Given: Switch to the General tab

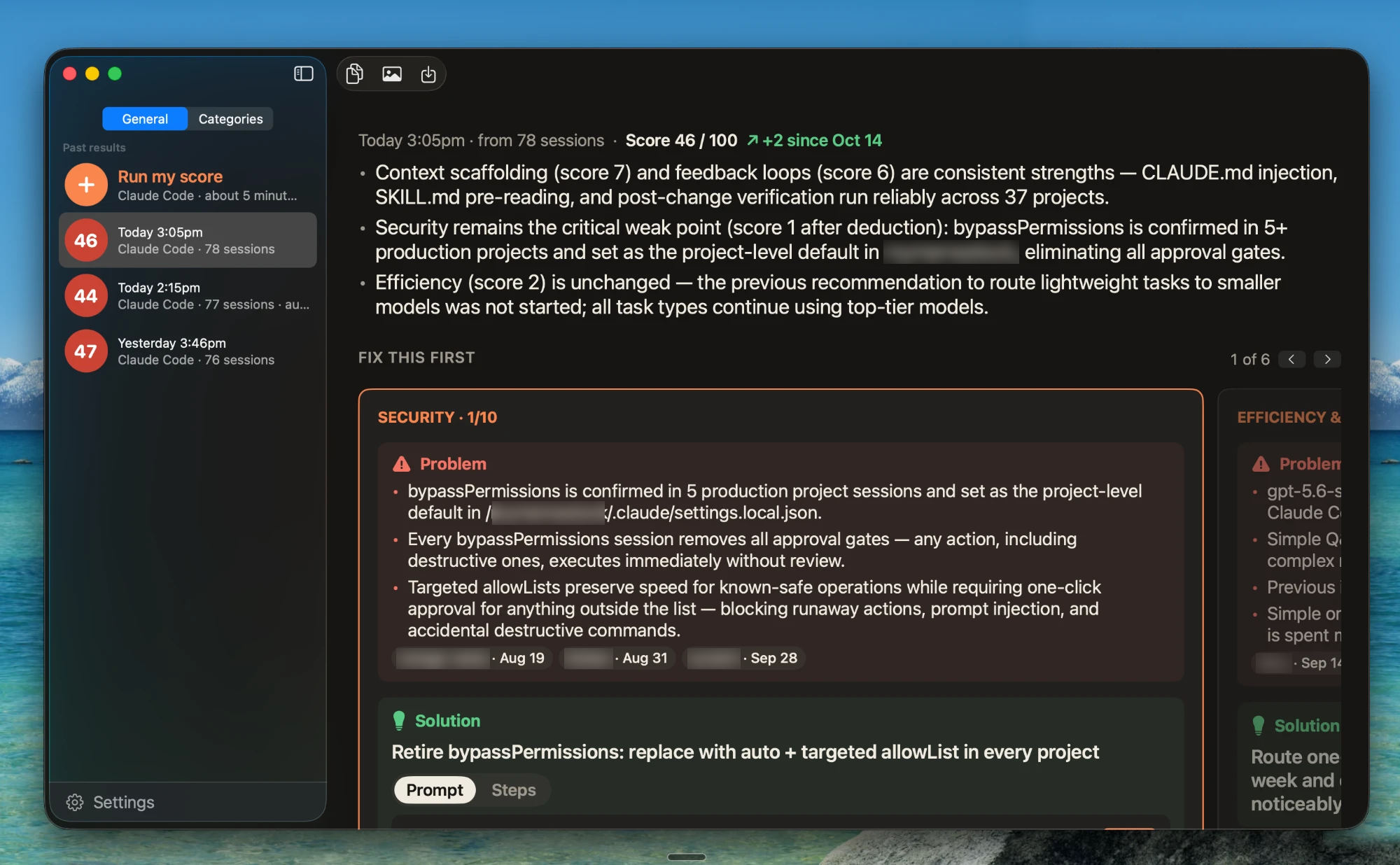Looking at the screenshot, I should tap(145, 119).
